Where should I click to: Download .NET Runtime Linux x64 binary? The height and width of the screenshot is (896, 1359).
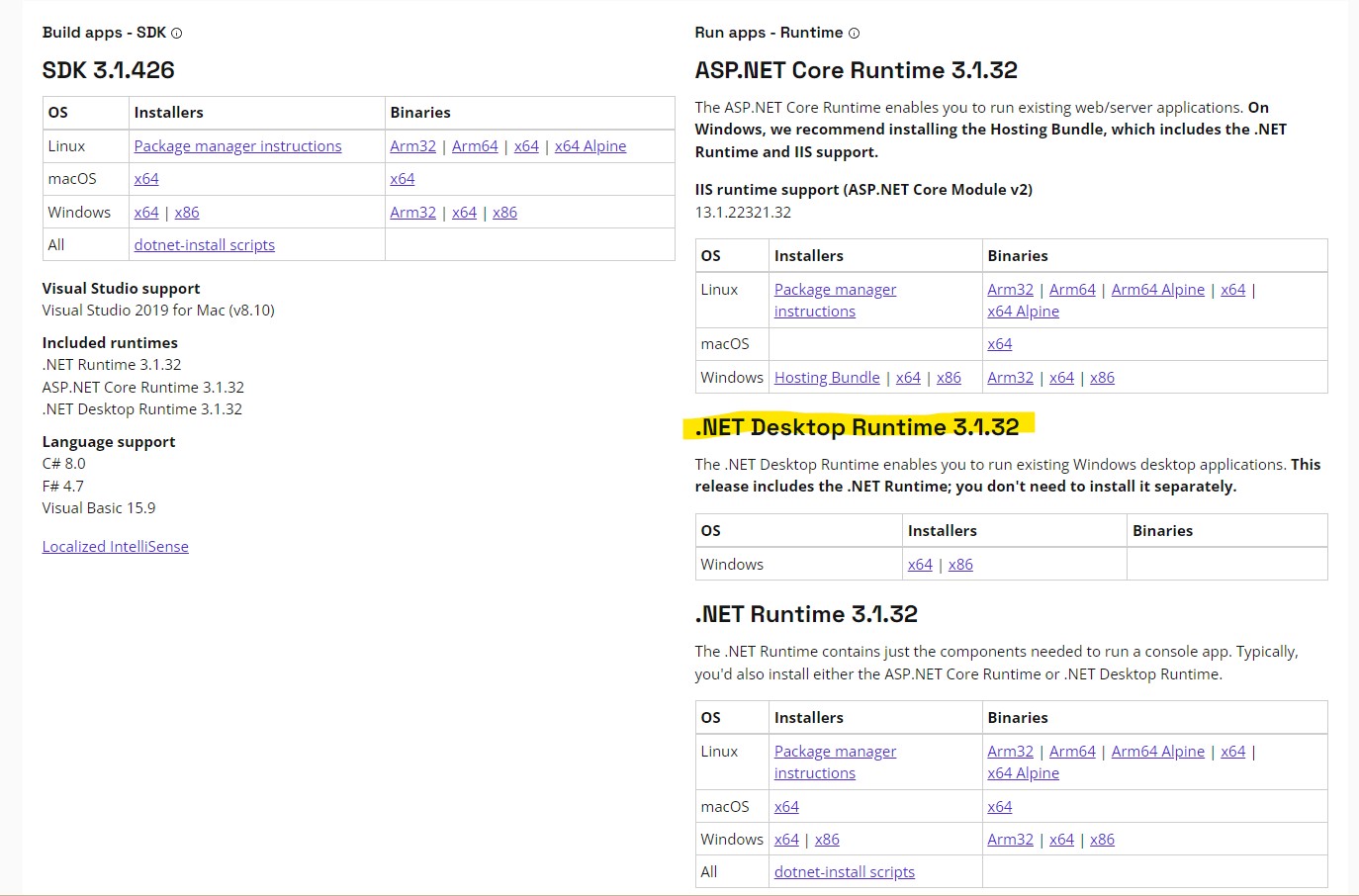click(x=1233, y=752)
